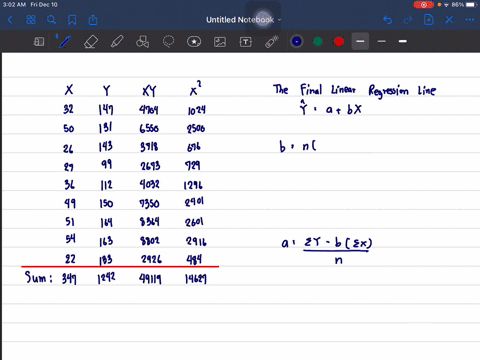Undo the last stroke
The height and width of the screenshot is (360, 480).
(388, 20)
